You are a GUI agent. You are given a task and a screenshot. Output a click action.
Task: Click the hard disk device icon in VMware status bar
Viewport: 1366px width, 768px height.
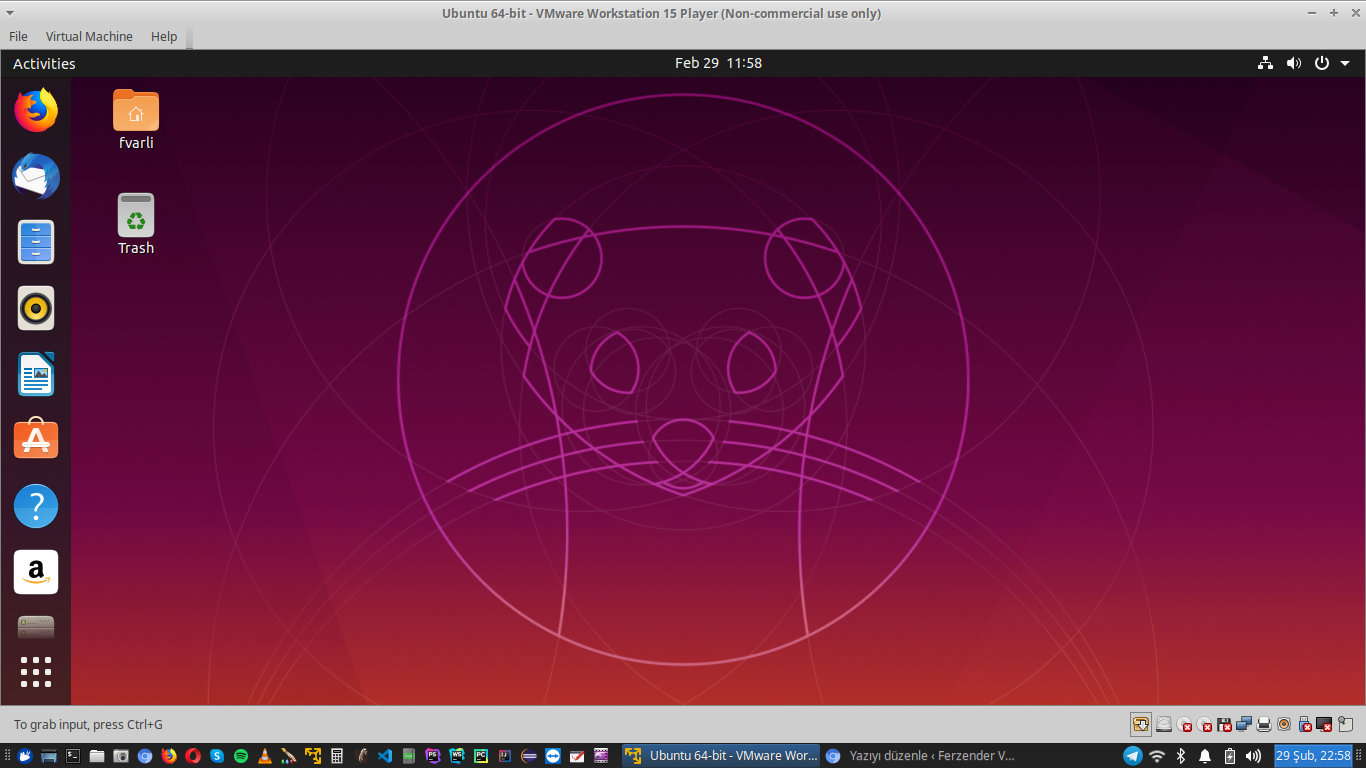(x=1164, y=724)
